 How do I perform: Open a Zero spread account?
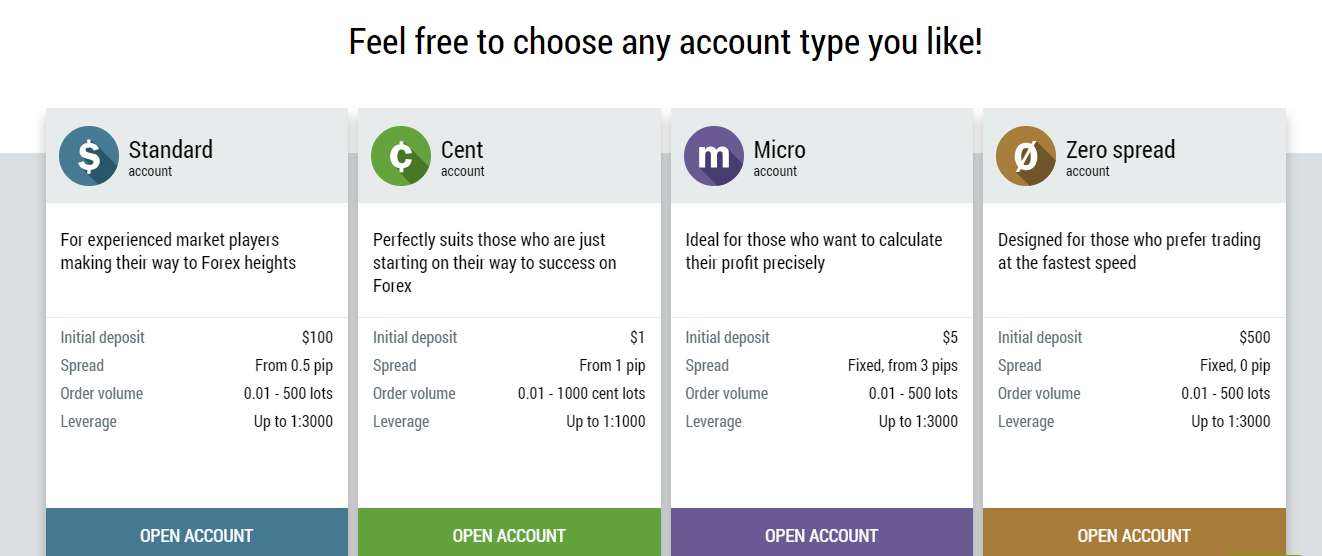1134,534
